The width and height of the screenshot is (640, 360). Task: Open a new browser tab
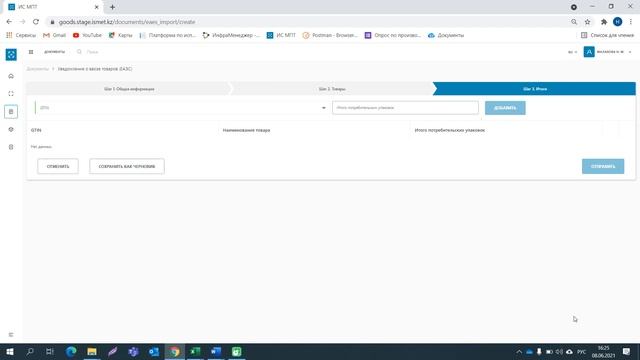[x=112, y=7]
